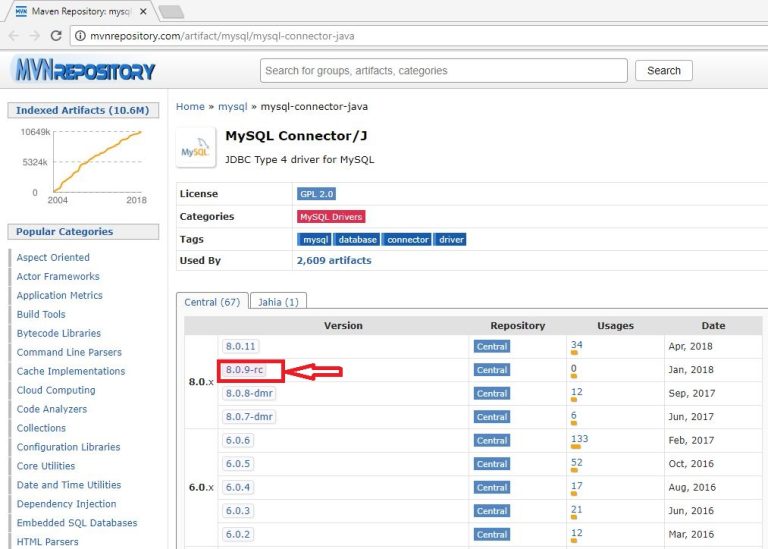The width and height of the screenshot is (768, 549).
Task: Click the connector tag
Action: tap(408, 239)
